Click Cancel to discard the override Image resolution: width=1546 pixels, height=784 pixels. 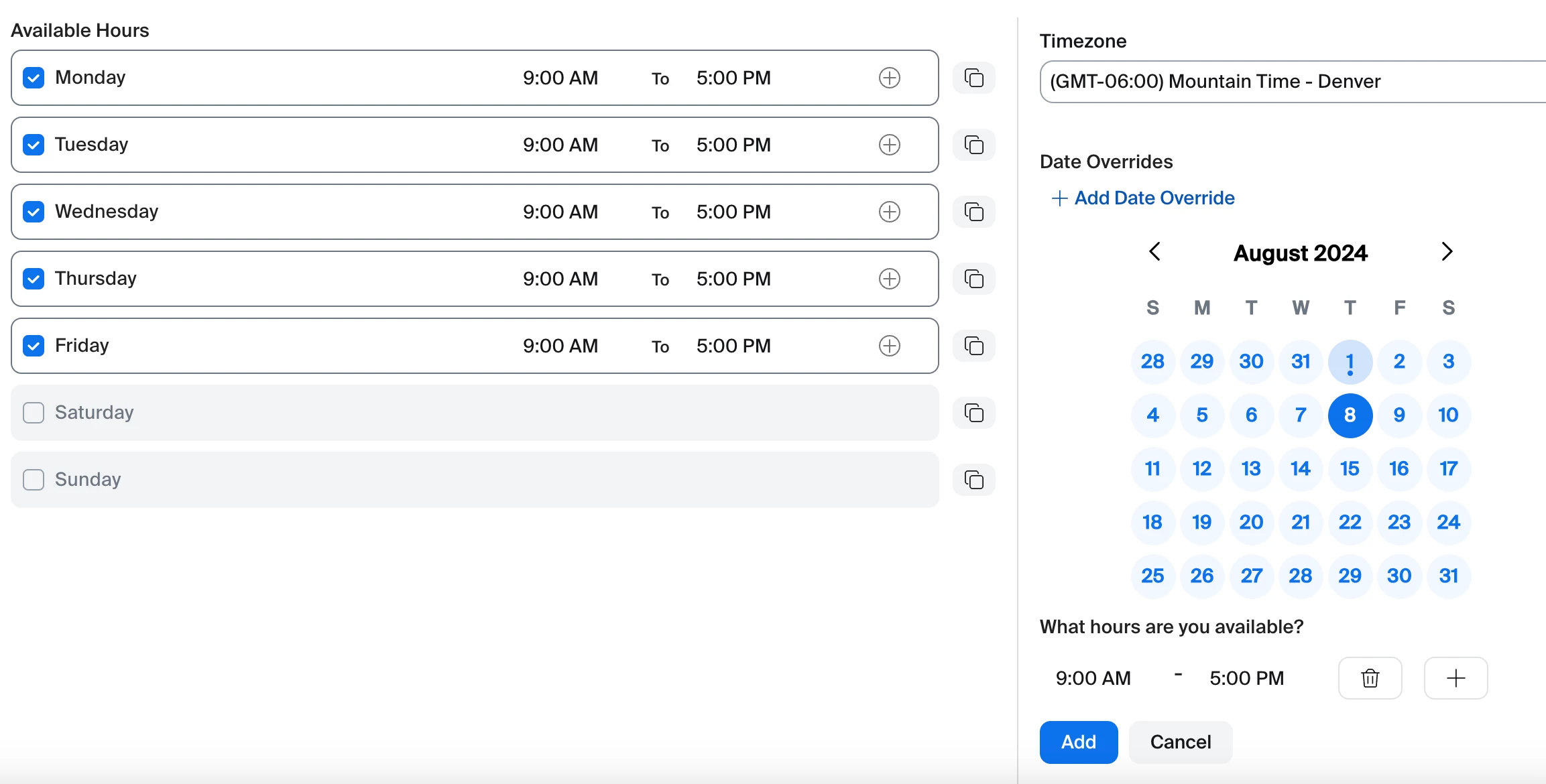[x=1180, y=742]
